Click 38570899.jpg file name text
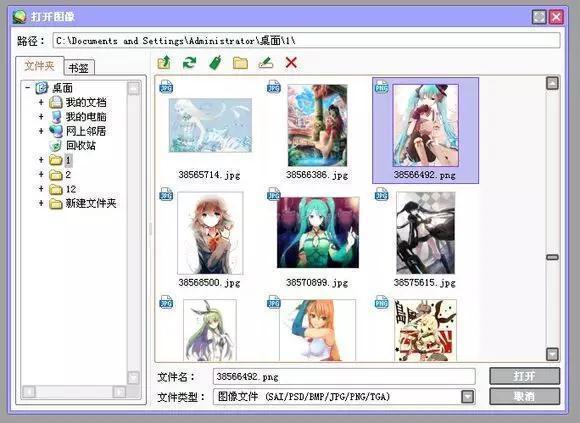This screenshot has width=580, height=423. [x=317, y=283]
